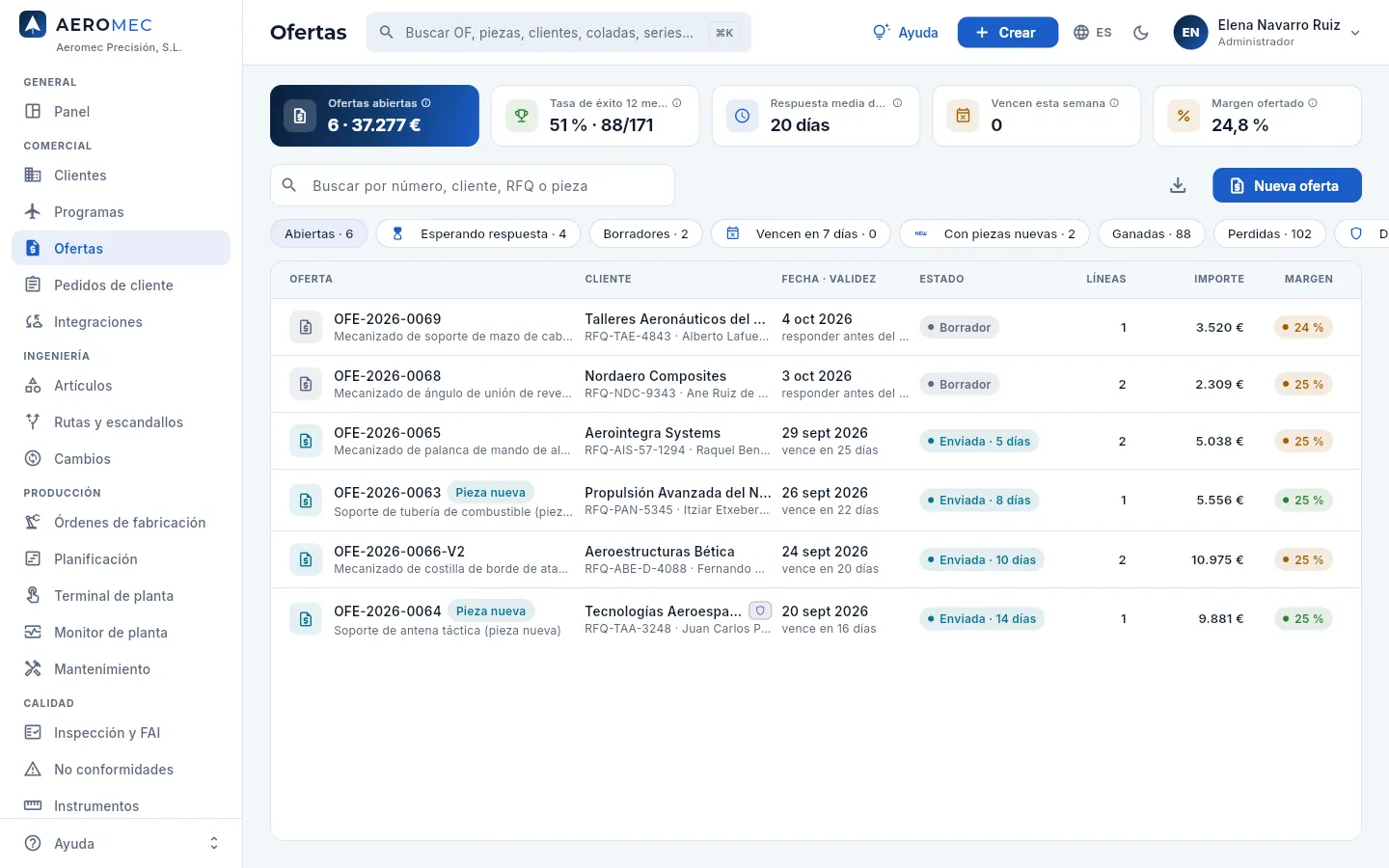The height and width of the screenshot is (868, 1389).
Task: Click Enviada · 14 días status badge
Action: click(982, 619)
